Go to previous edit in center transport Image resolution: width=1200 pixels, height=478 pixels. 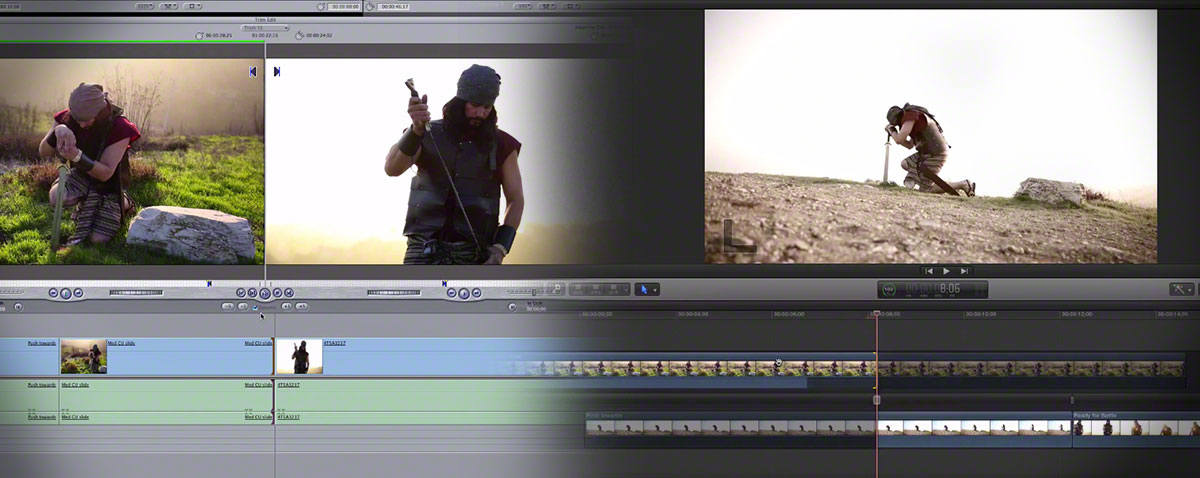click(x=241, y=293)
